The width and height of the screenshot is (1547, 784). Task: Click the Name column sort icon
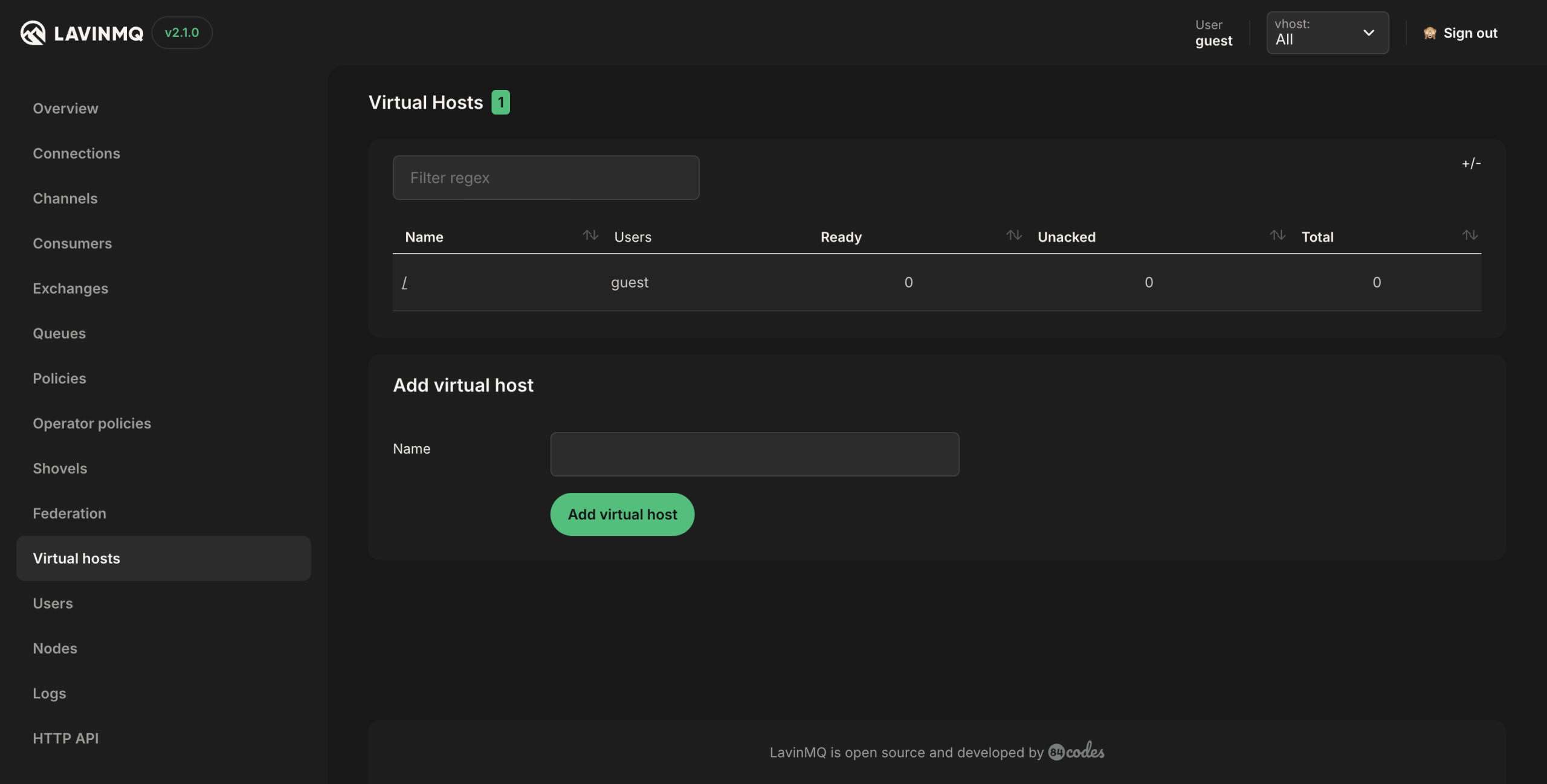pos(590,236)
